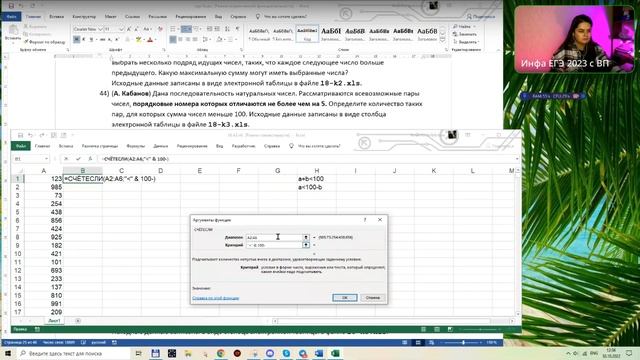Open Word's Файл tab

11,16
